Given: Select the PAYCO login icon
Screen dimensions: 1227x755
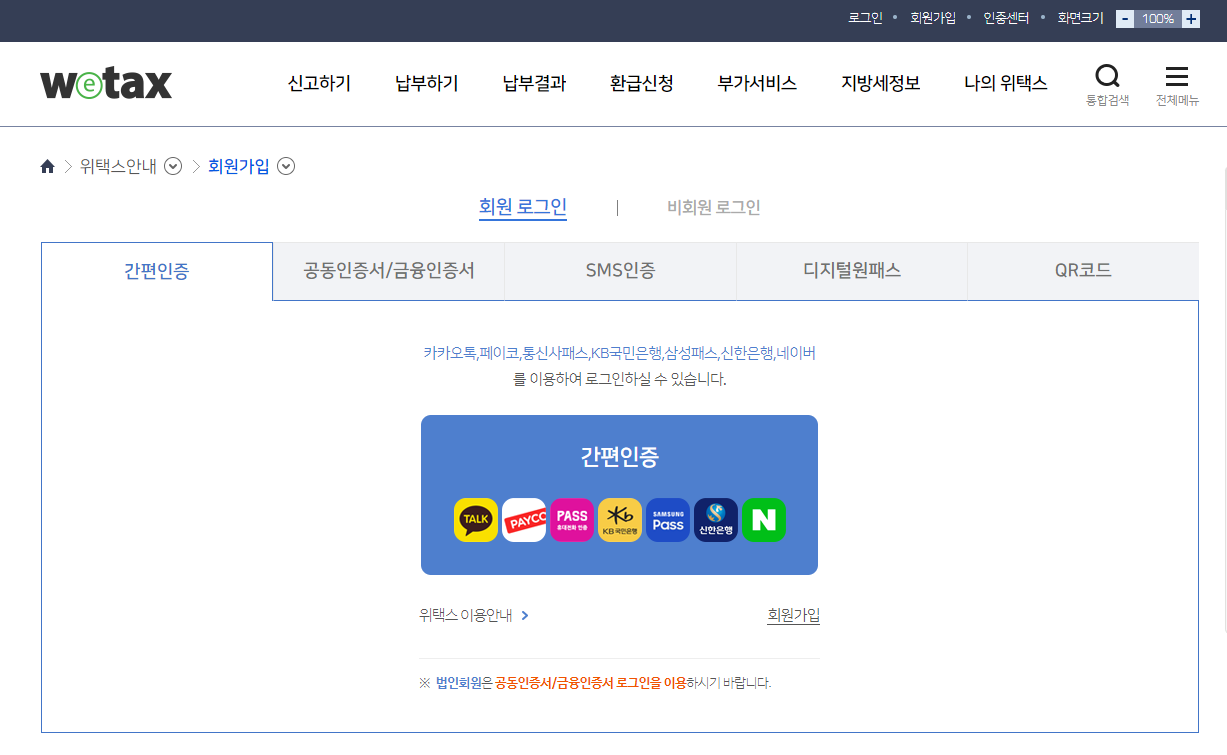Looking at the screenshot, I should click(x=524, y=520).
